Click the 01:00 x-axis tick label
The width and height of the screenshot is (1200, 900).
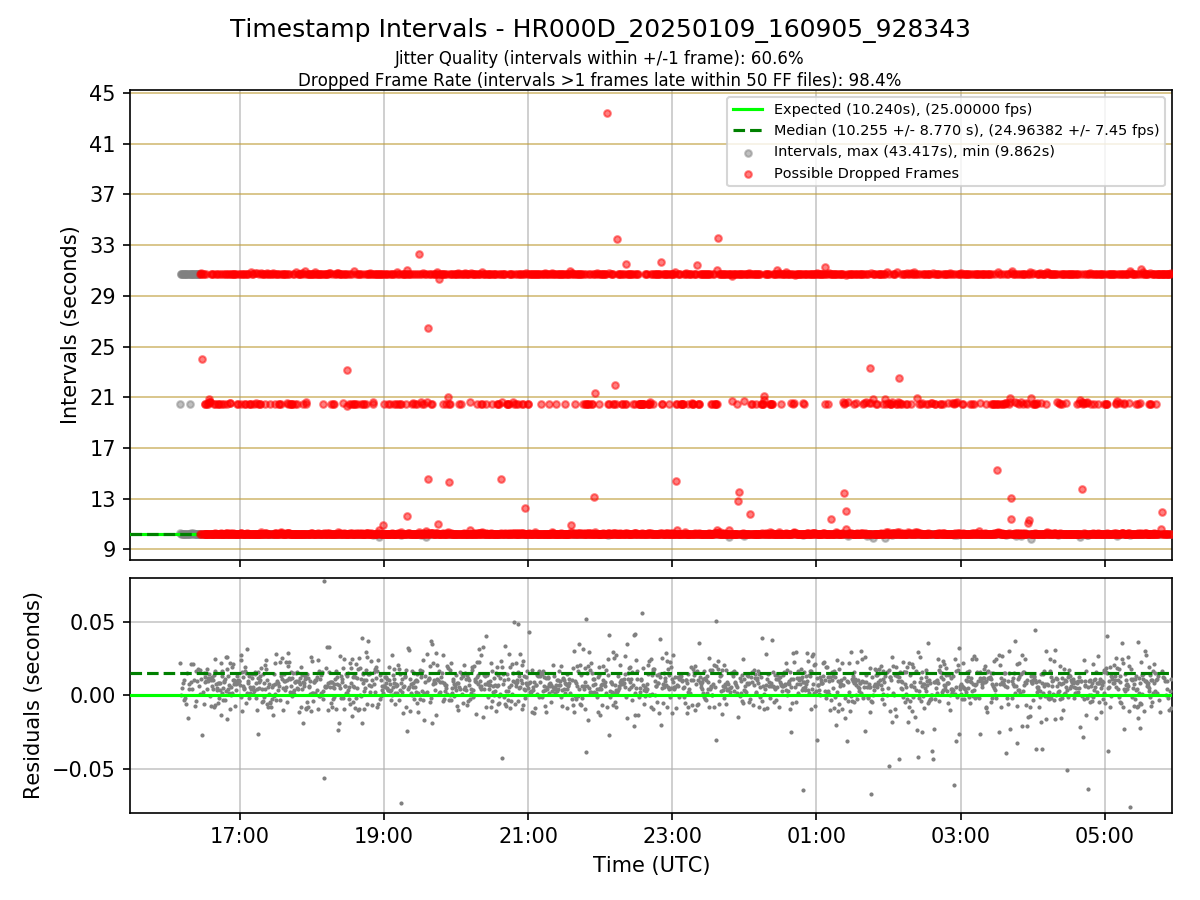(x=816, y=833)
